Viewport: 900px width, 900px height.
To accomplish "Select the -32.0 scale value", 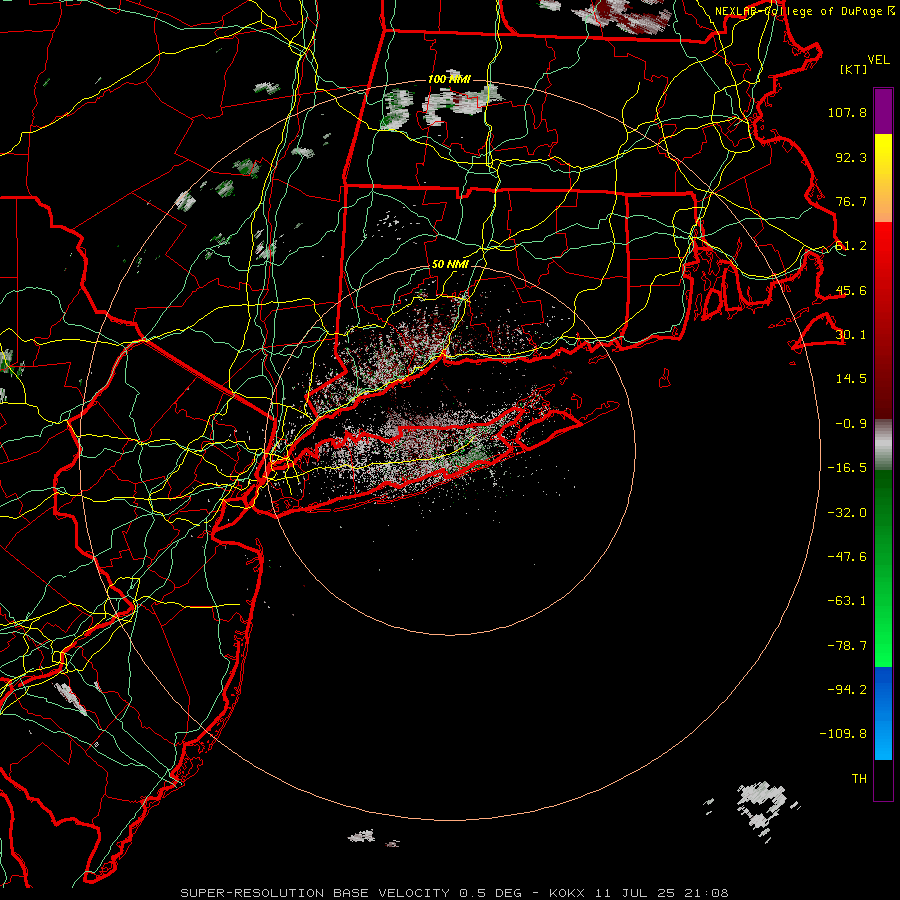I will (847, 513).
